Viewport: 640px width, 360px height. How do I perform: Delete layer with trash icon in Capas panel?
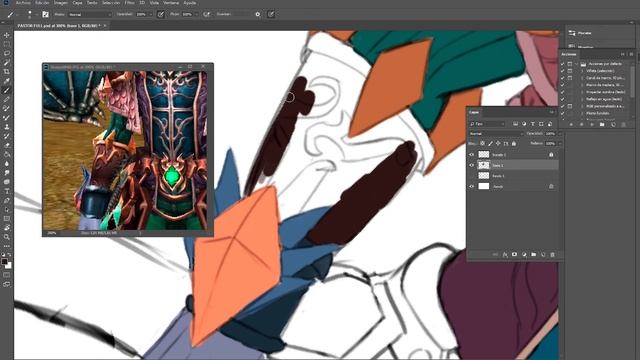tap(553, 254)
